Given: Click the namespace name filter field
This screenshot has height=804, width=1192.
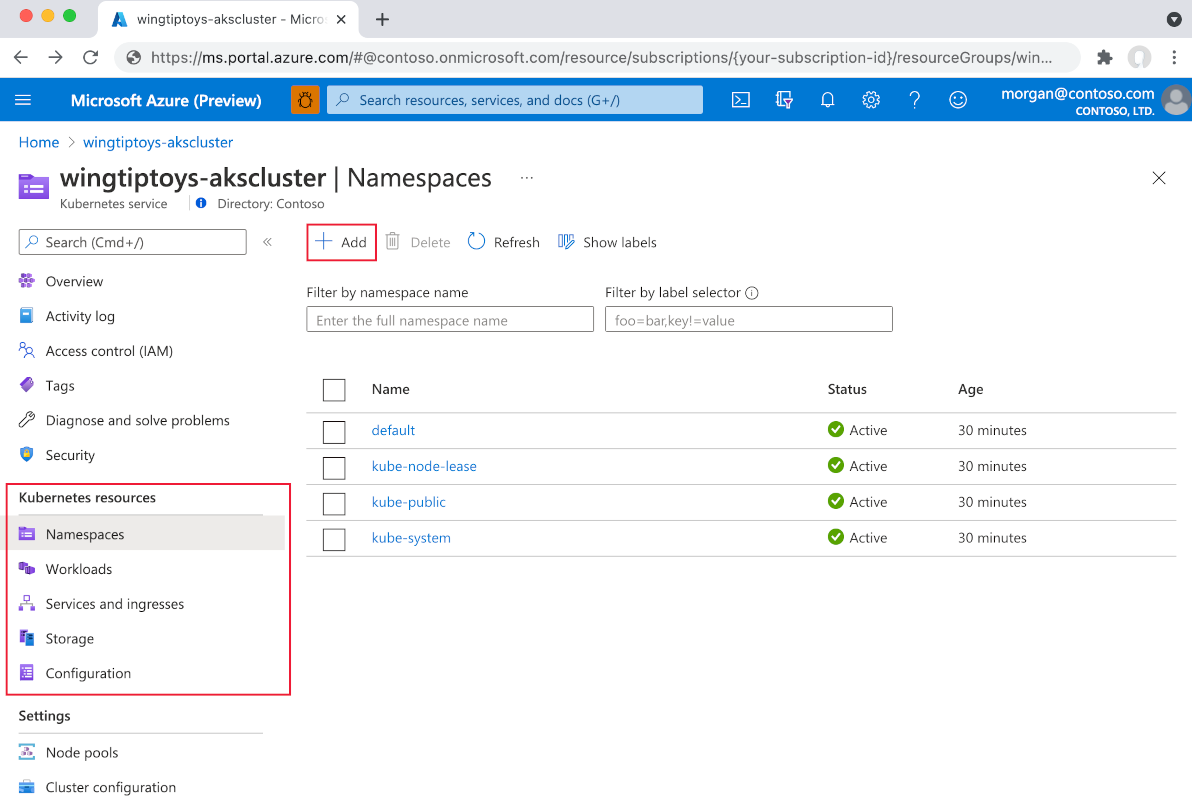Looking at the screenshot, I should [449, 318].
